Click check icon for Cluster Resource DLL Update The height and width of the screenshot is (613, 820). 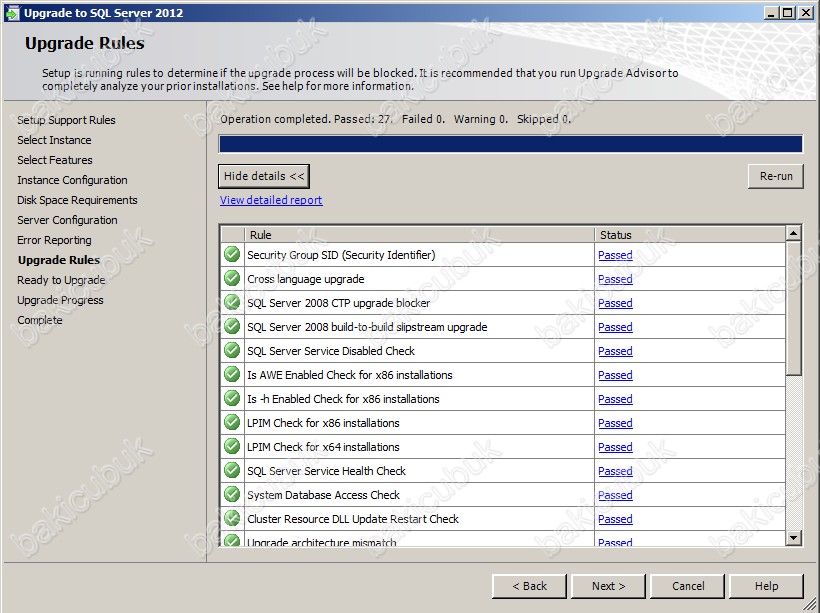[x=232, y=519]
